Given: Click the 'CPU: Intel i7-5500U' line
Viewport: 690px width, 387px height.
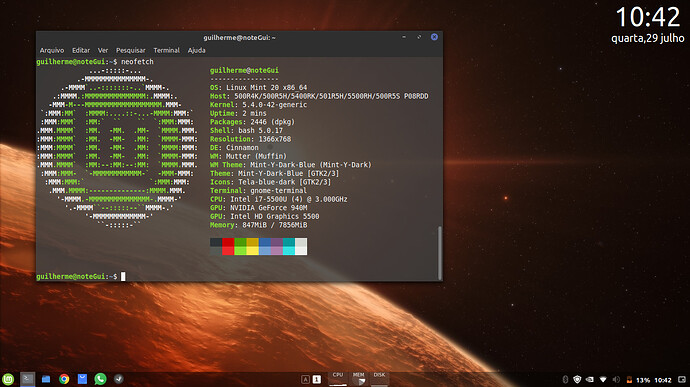Looking at the screenshot, I should click(x=279, y=199).
